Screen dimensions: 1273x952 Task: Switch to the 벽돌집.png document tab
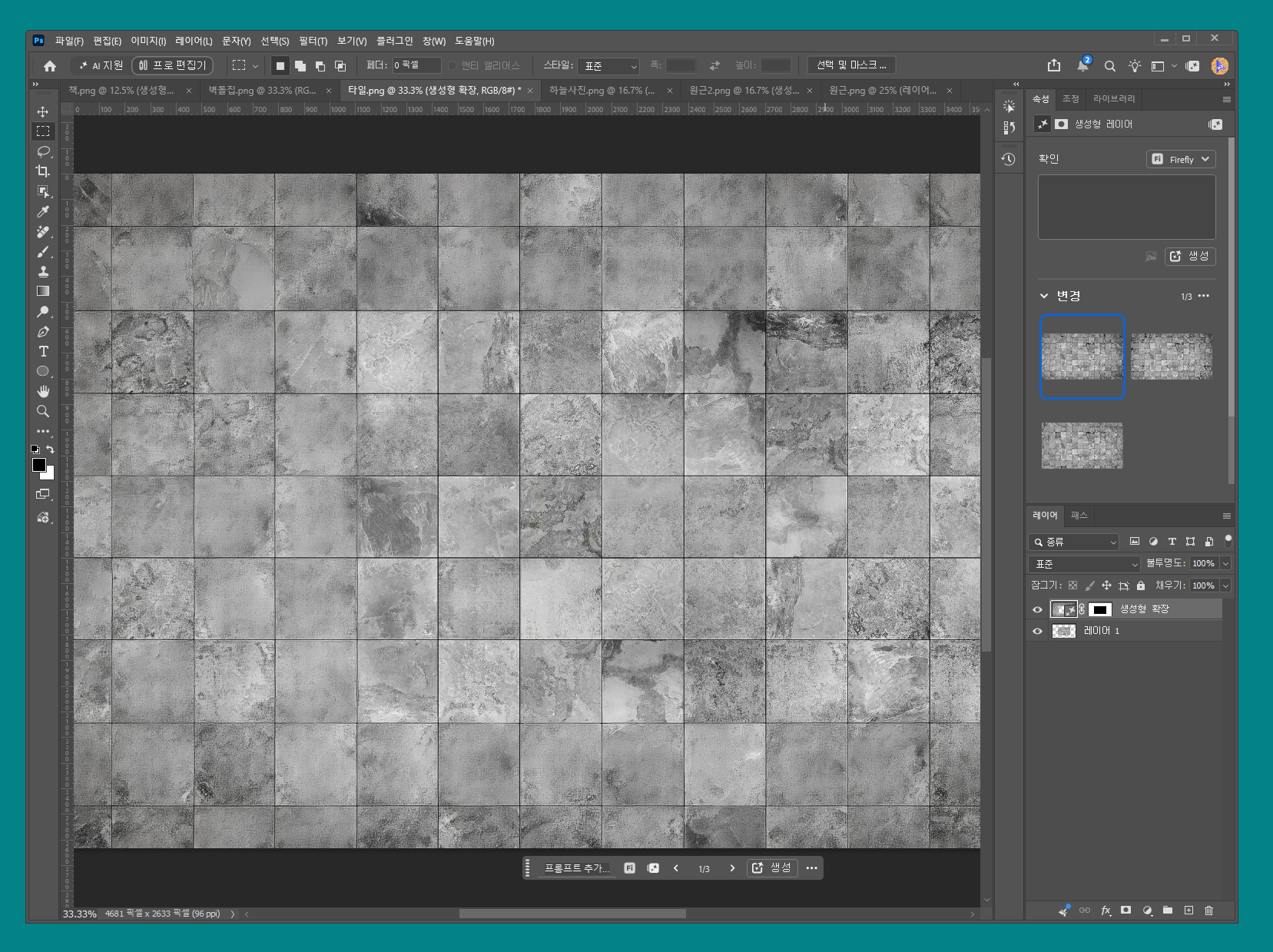pos(263,91)
